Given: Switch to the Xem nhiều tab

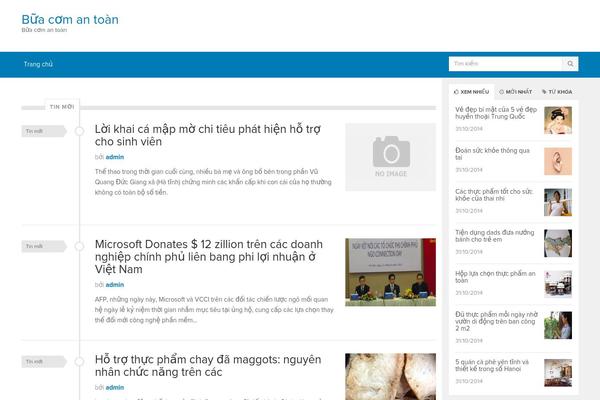Looking at the screenshot, I should (x=473, y=91).
